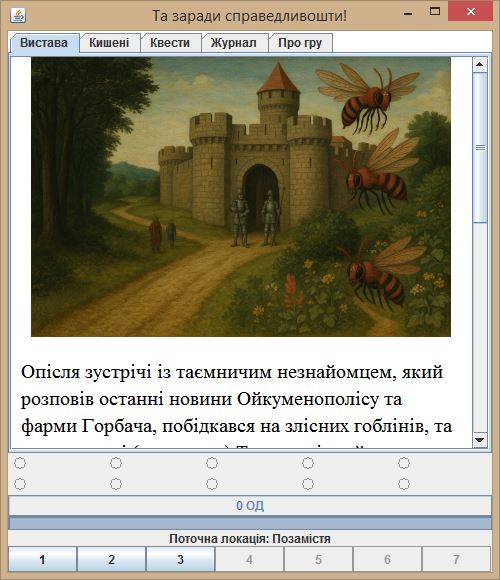This screenshot has height=580, width=500.
Task: Choose action button 2
Action: 111,559
